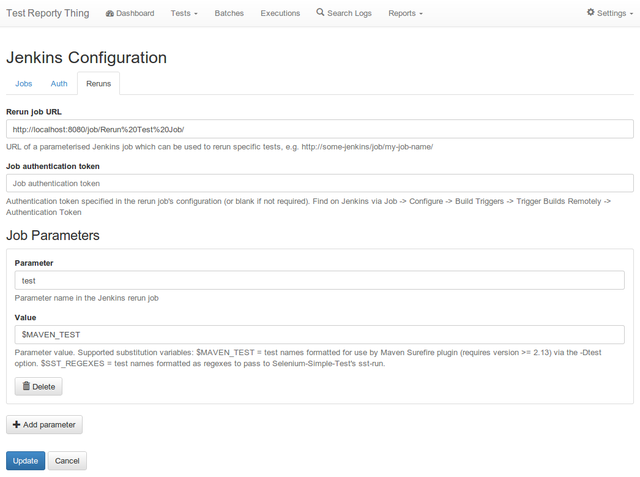This screenshot has width=640, height=477.
Task: Click the Rerun job URL label
Action: tap(34, 112)
